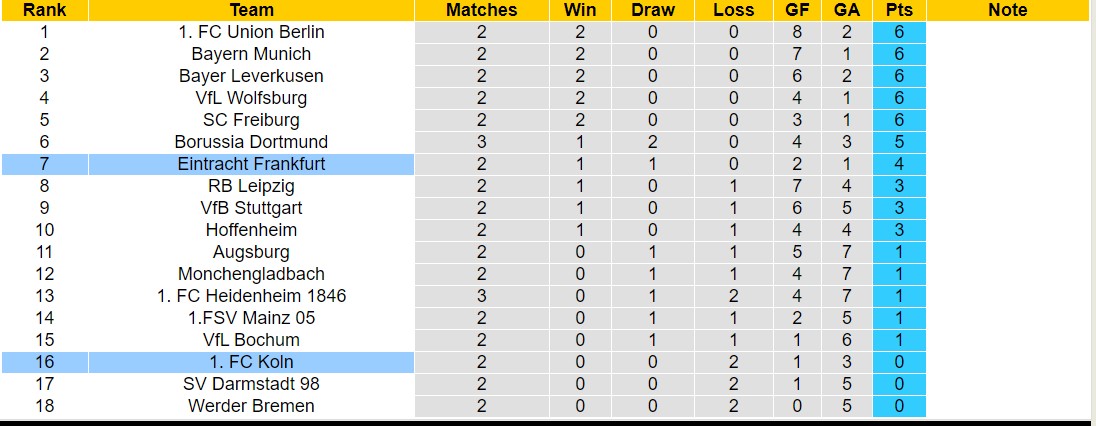The height and width of the screenshot is (426, 1096).
Task: Click the Note column header
Action: click(x=1008, y=10)
